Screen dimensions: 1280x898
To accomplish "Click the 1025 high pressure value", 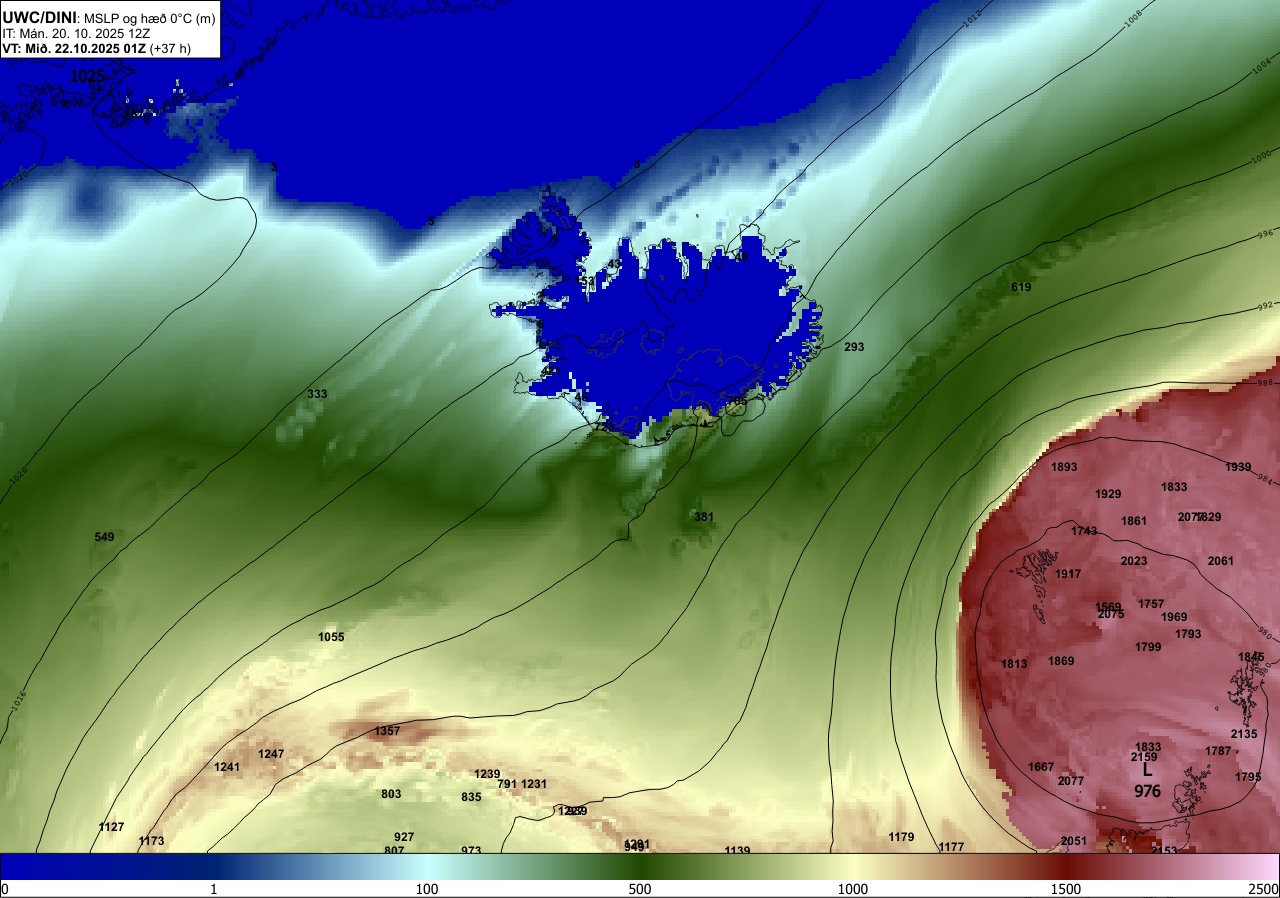I will (x=87, y=76).
